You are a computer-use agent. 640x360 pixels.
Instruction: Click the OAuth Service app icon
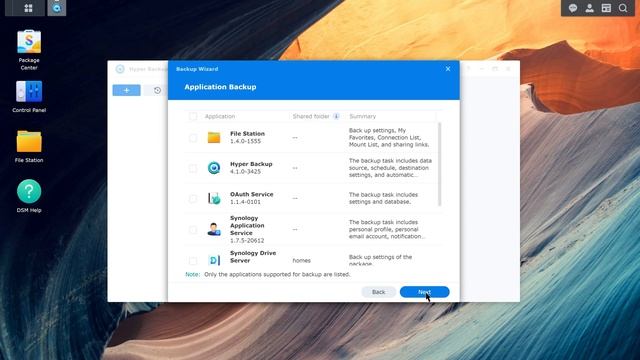tap(214, 198)
